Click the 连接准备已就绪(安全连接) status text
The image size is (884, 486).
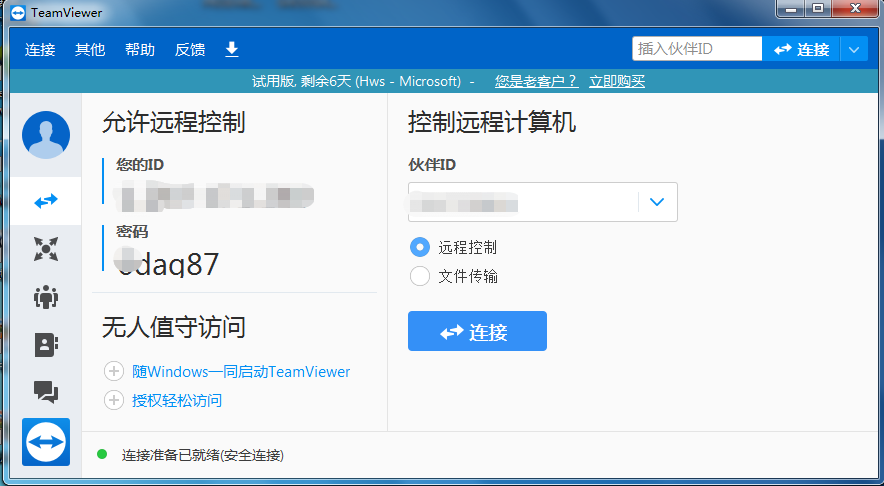[203, 455]
